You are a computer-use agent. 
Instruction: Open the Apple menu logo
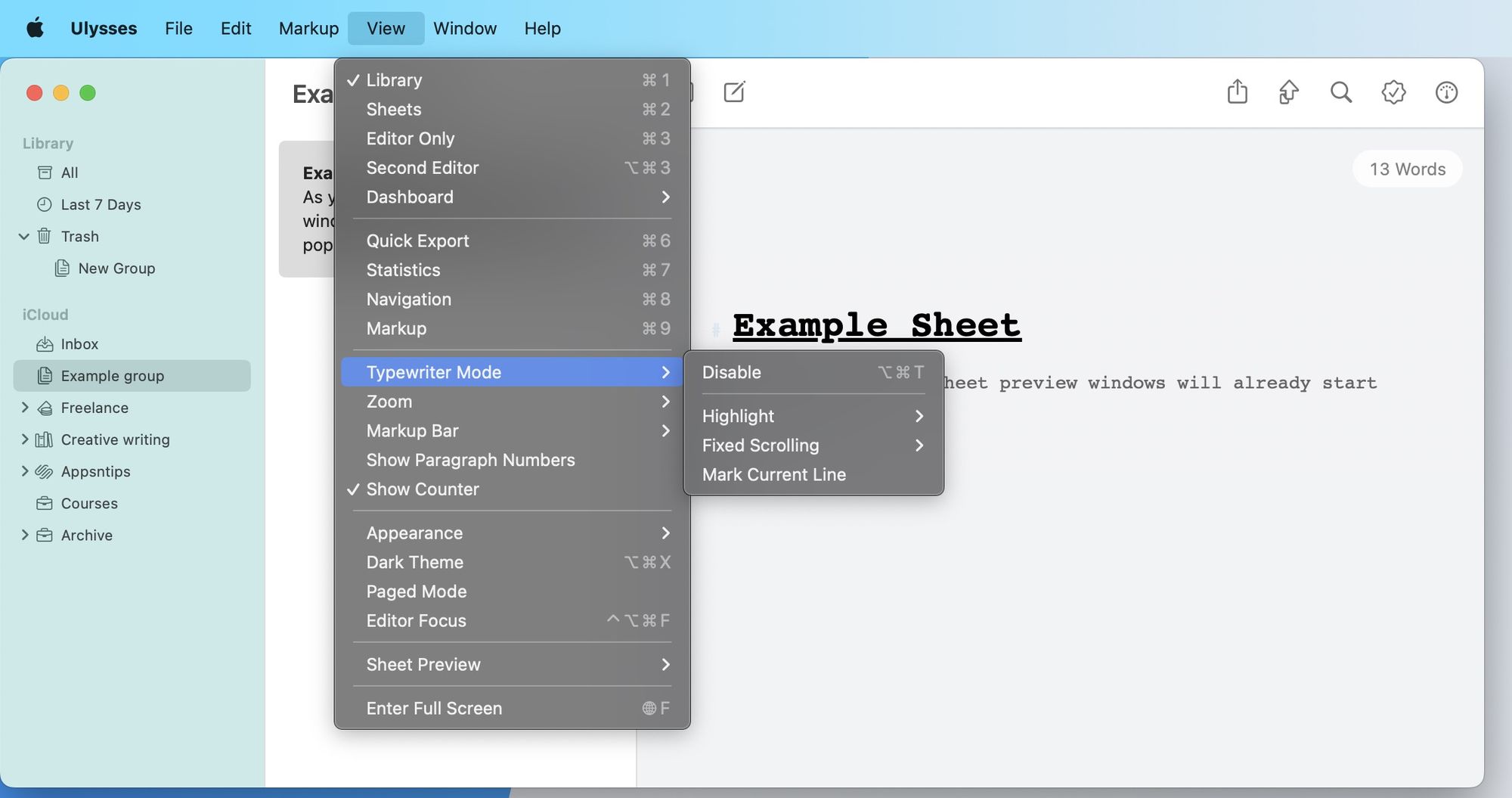pos(35,29)
